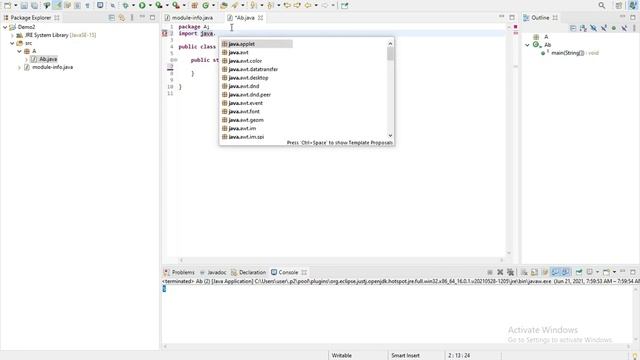Click the lightbulb icon in status bar

coord(635,356)
